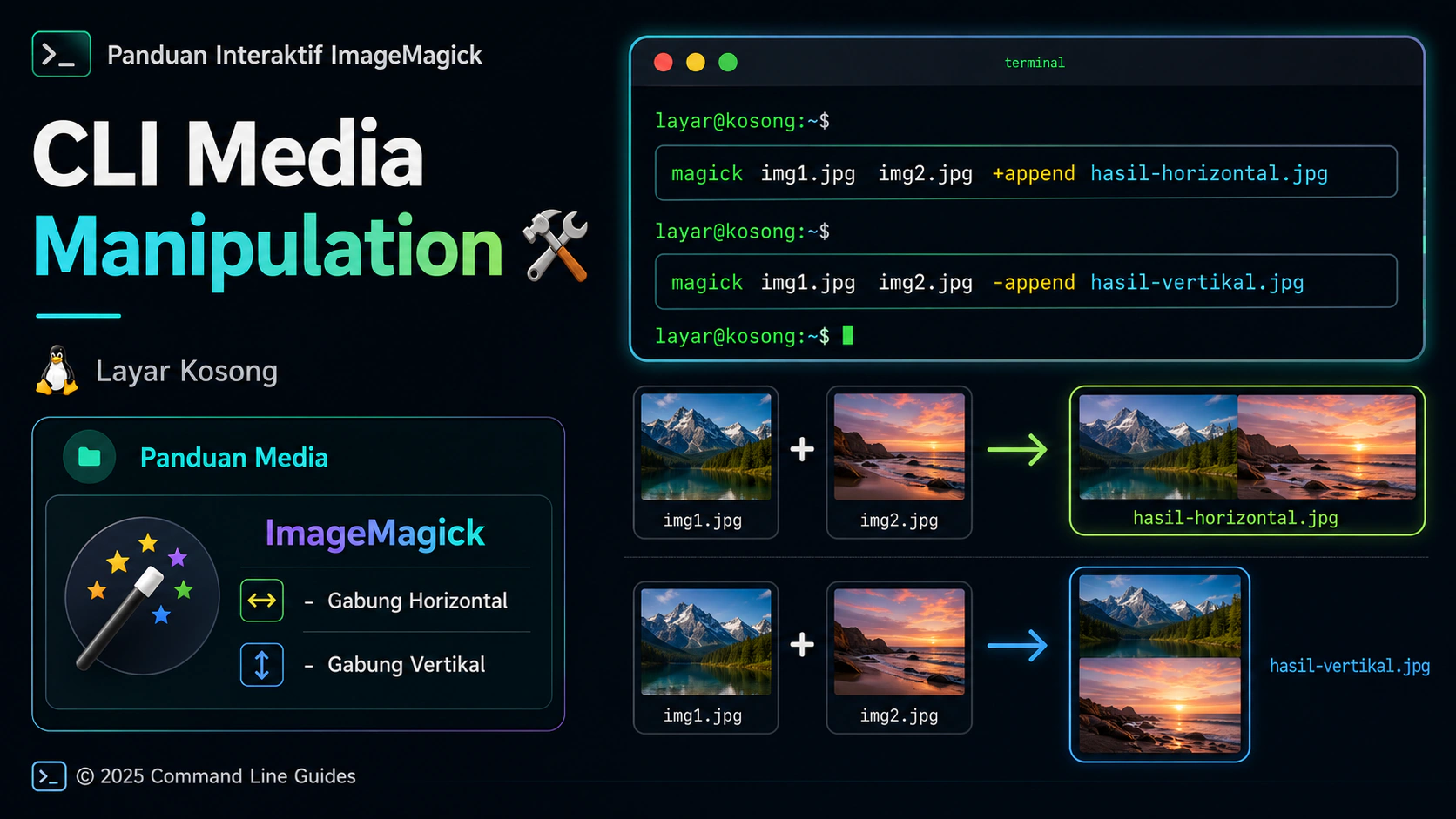The height and width of the screenshot is (819, 1456).
Task: Click the 'Gabung Vertikal' label
Action: click(x=406, y=665)
